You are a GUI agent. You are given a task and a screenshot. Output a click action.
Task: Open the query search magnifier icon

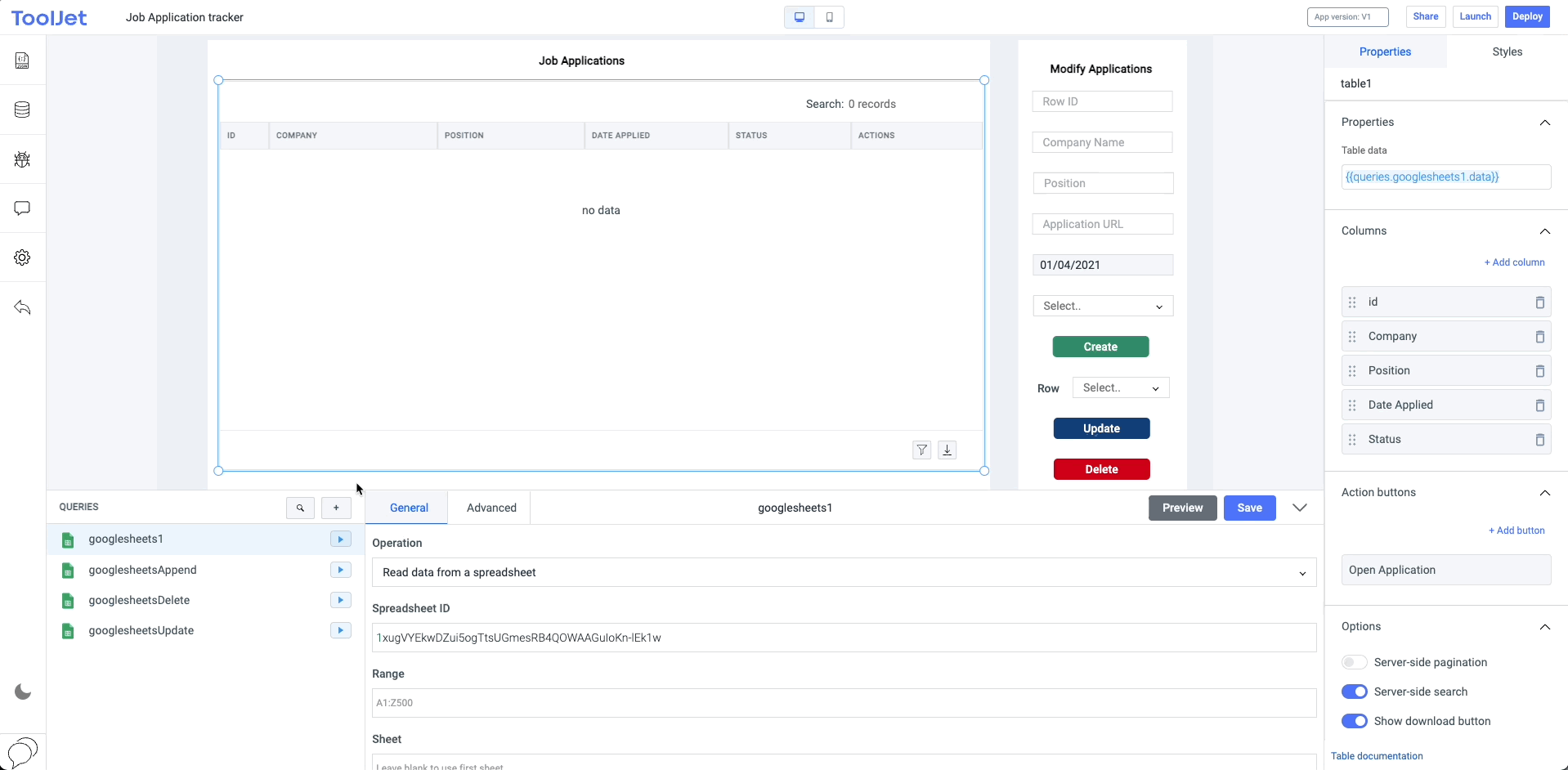tap(300, 508)
